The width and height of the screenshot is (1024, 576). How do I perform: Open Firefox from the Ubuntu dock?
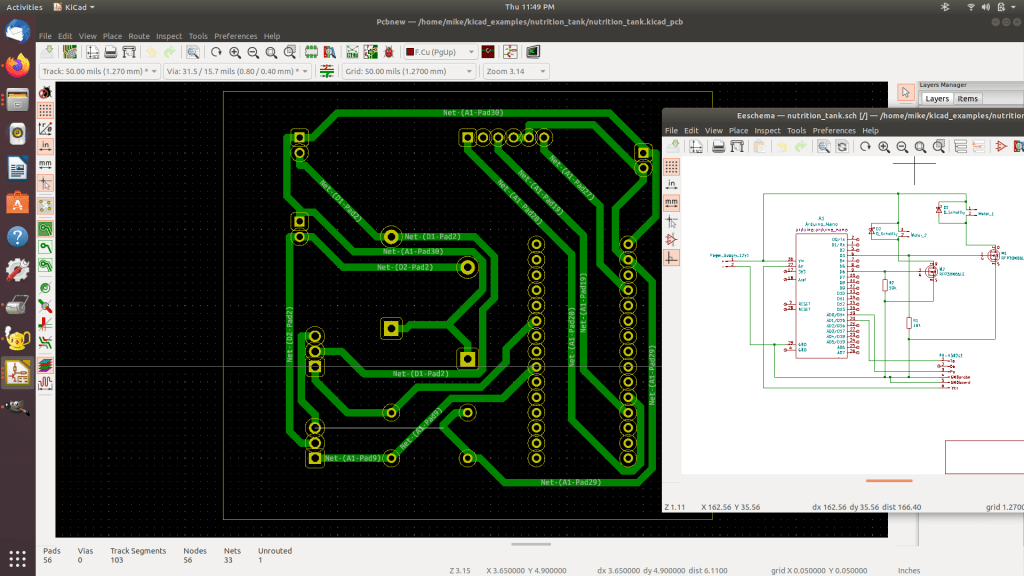(17, 66)
